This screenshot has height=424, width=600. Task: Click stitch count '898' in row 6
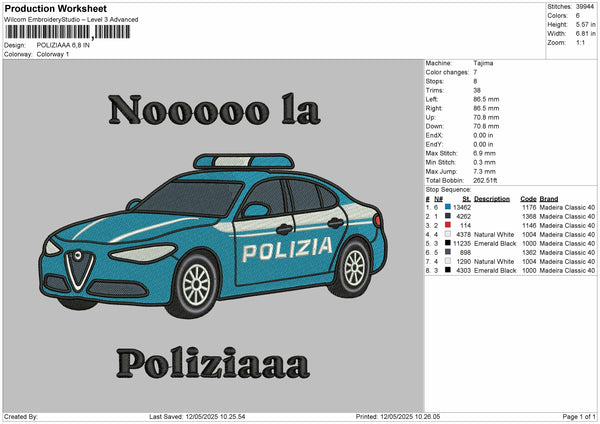coord(466,253)
